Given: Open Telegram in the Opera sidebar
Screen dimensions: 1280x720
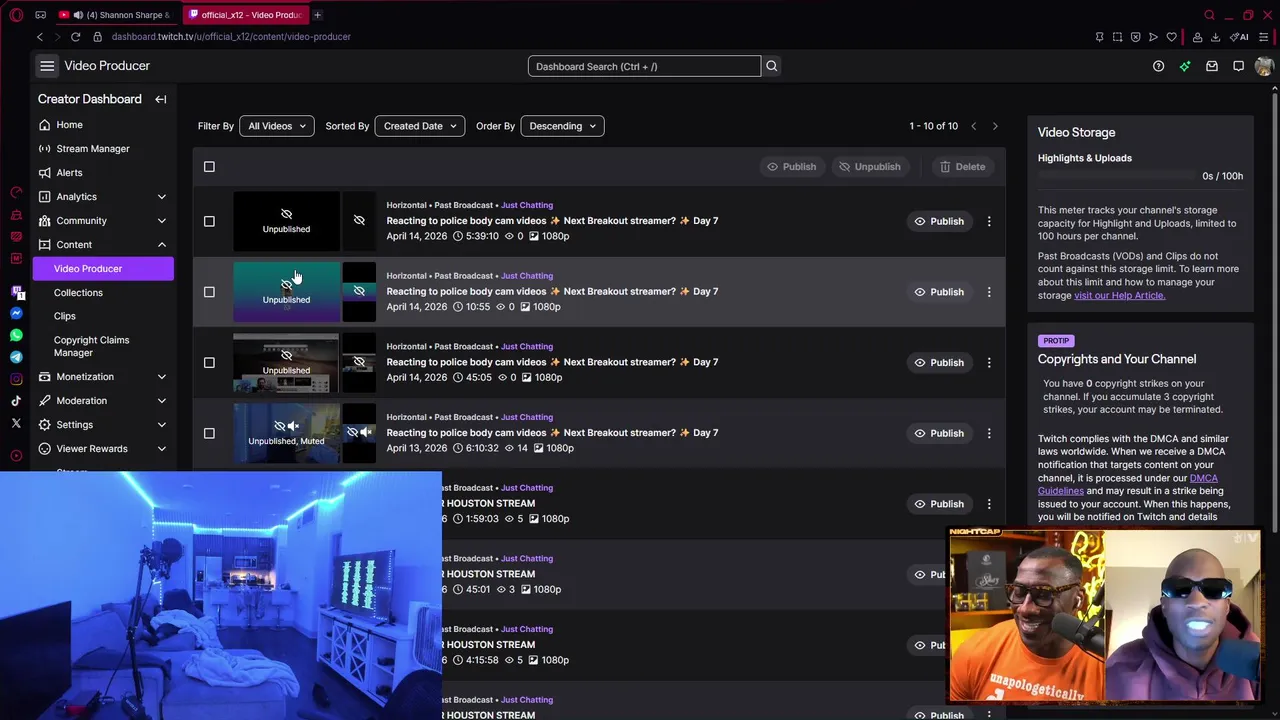Looking at the screenshot, I should pyautogui.click(x=16, y=357).
